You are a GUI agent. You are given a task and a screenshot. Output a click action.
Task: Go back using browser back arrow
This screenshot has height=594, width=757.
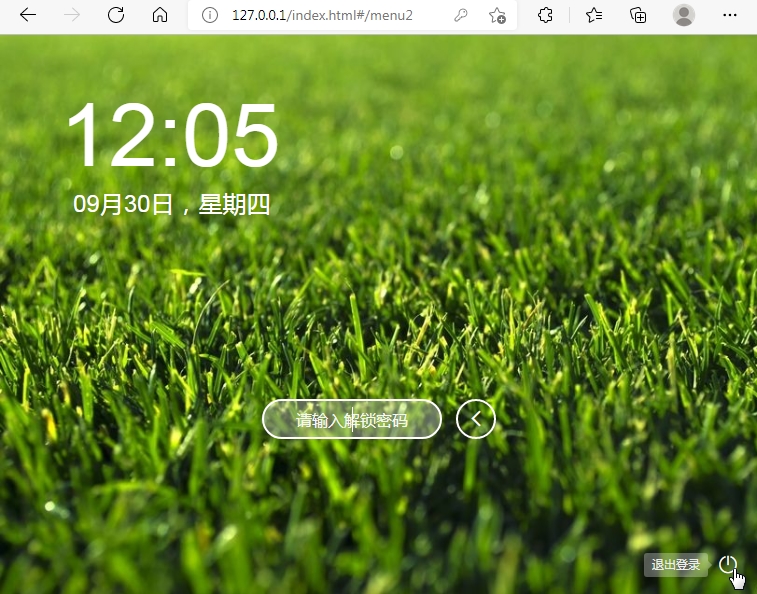point(28,15)
